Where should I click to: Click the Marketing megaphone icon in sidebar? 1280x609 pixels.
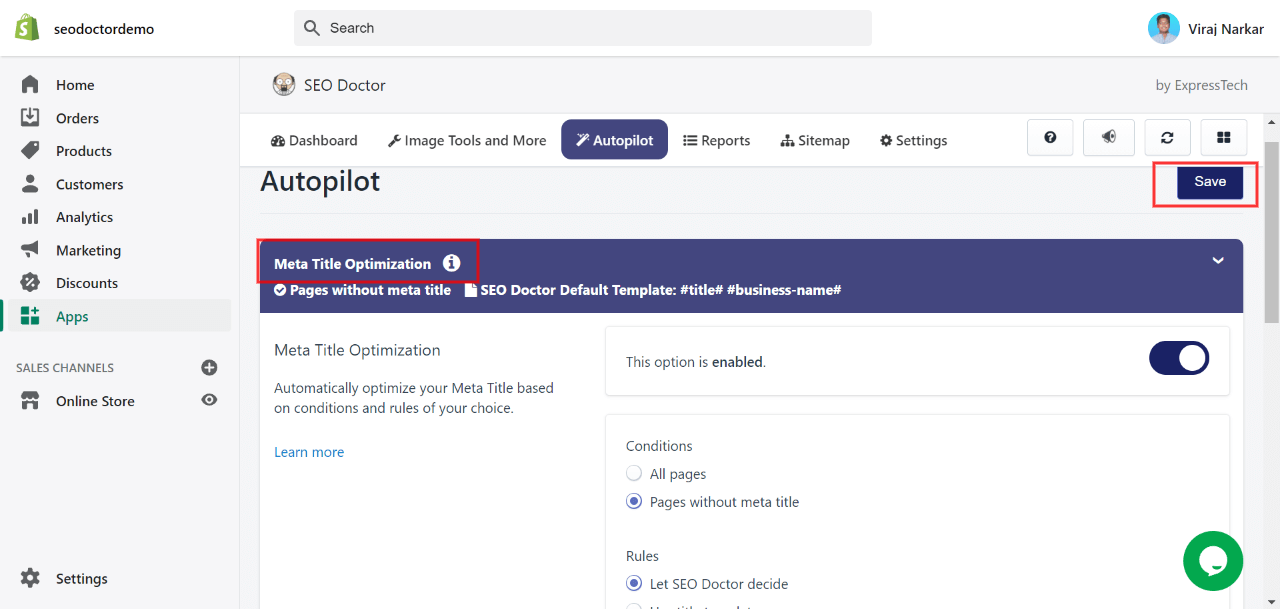30,250
